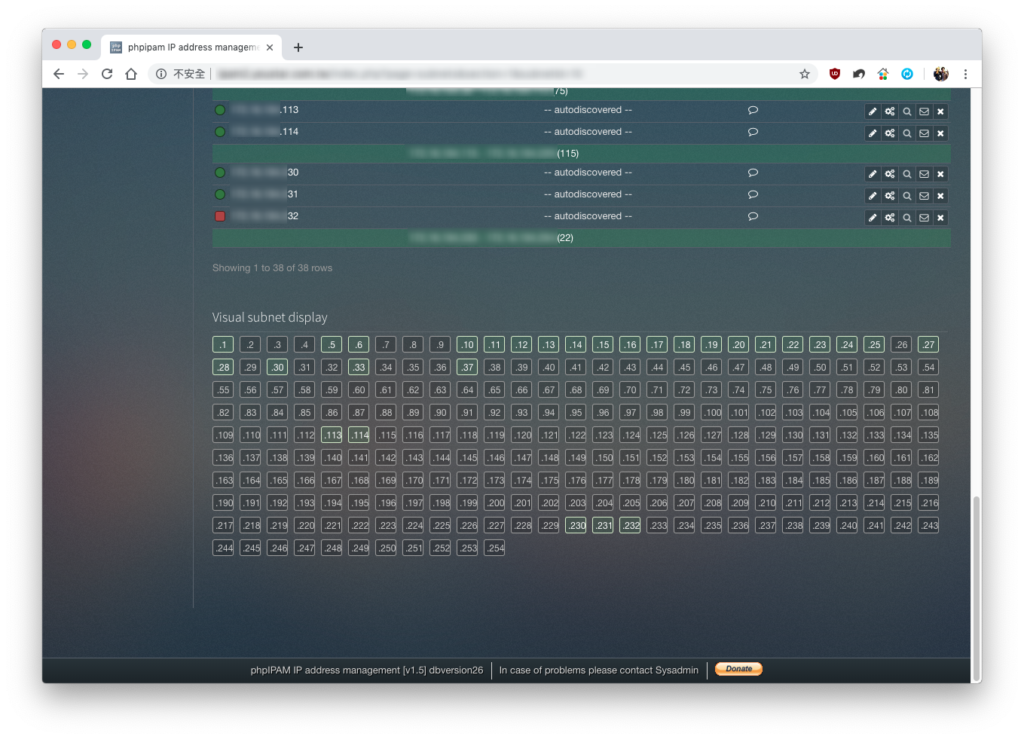Open a new browser tab

tap(298, 47)
